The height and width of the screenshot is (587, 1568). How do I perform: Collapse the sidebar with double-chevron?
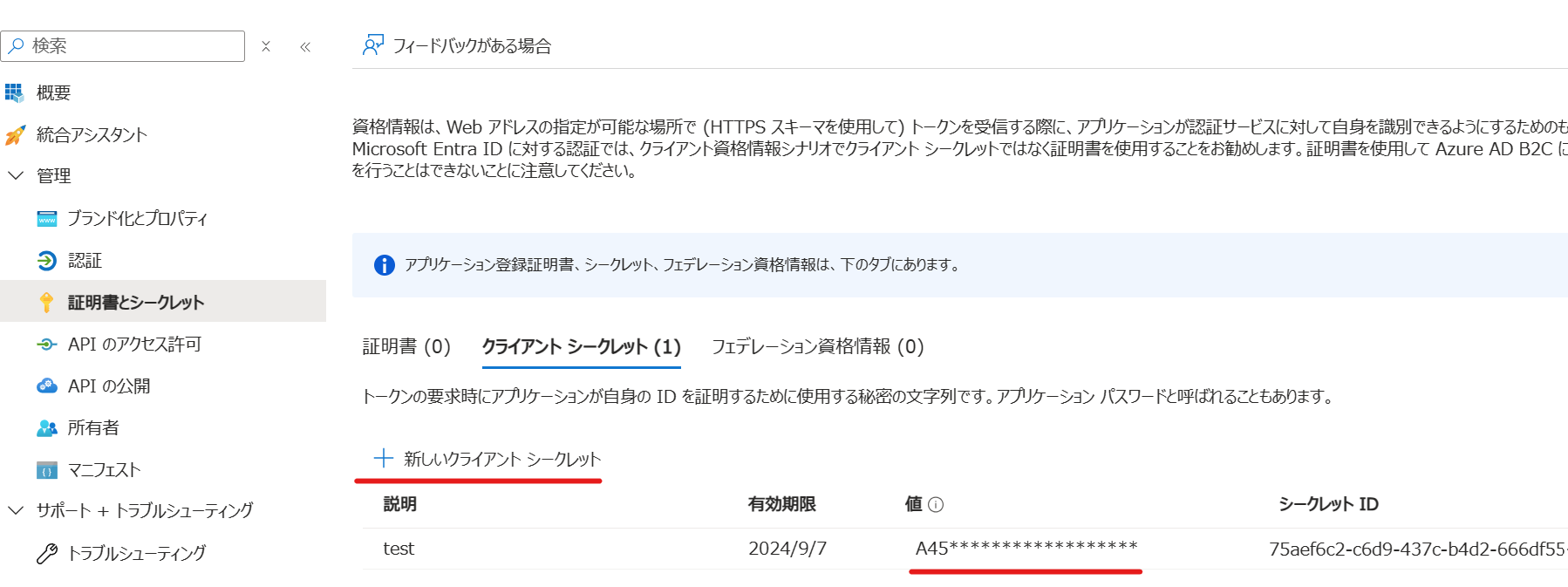click(305, 47)
